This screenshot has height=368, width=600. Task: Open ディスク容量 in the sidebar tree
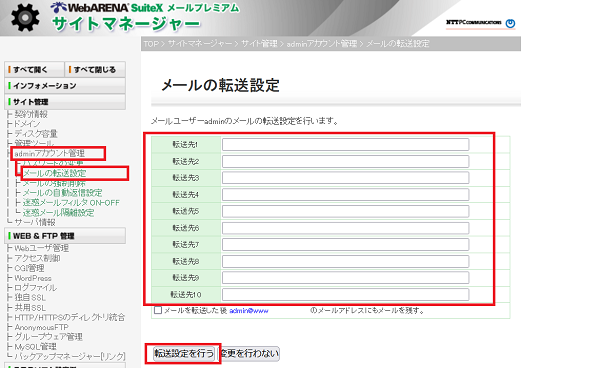[36, 134]
